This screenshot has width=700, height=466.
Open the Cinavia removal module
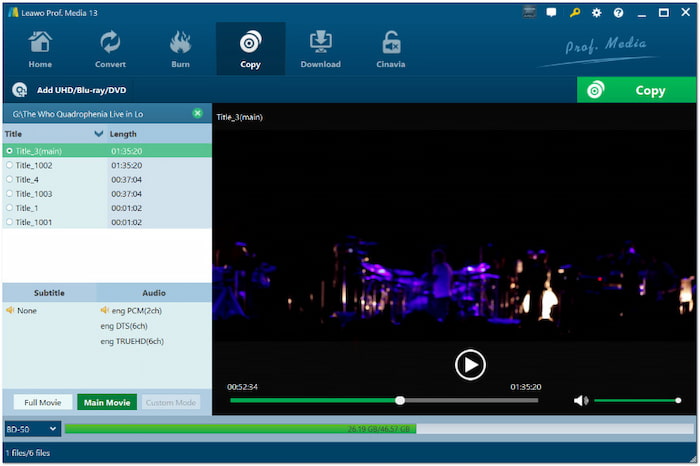[391, 48]
